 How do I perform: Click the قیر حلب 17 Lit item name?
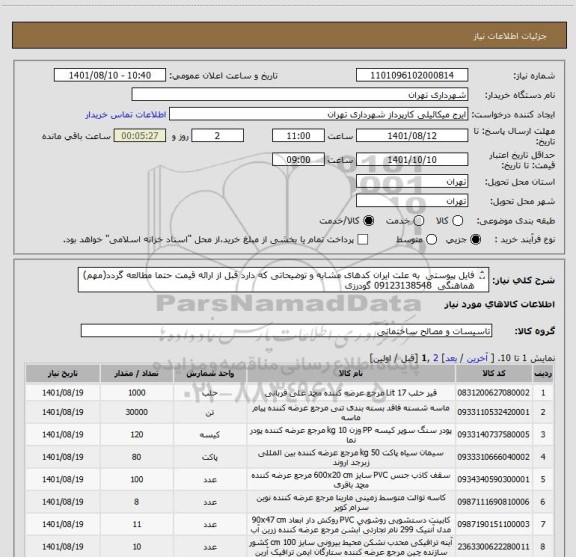coord(351,393)
